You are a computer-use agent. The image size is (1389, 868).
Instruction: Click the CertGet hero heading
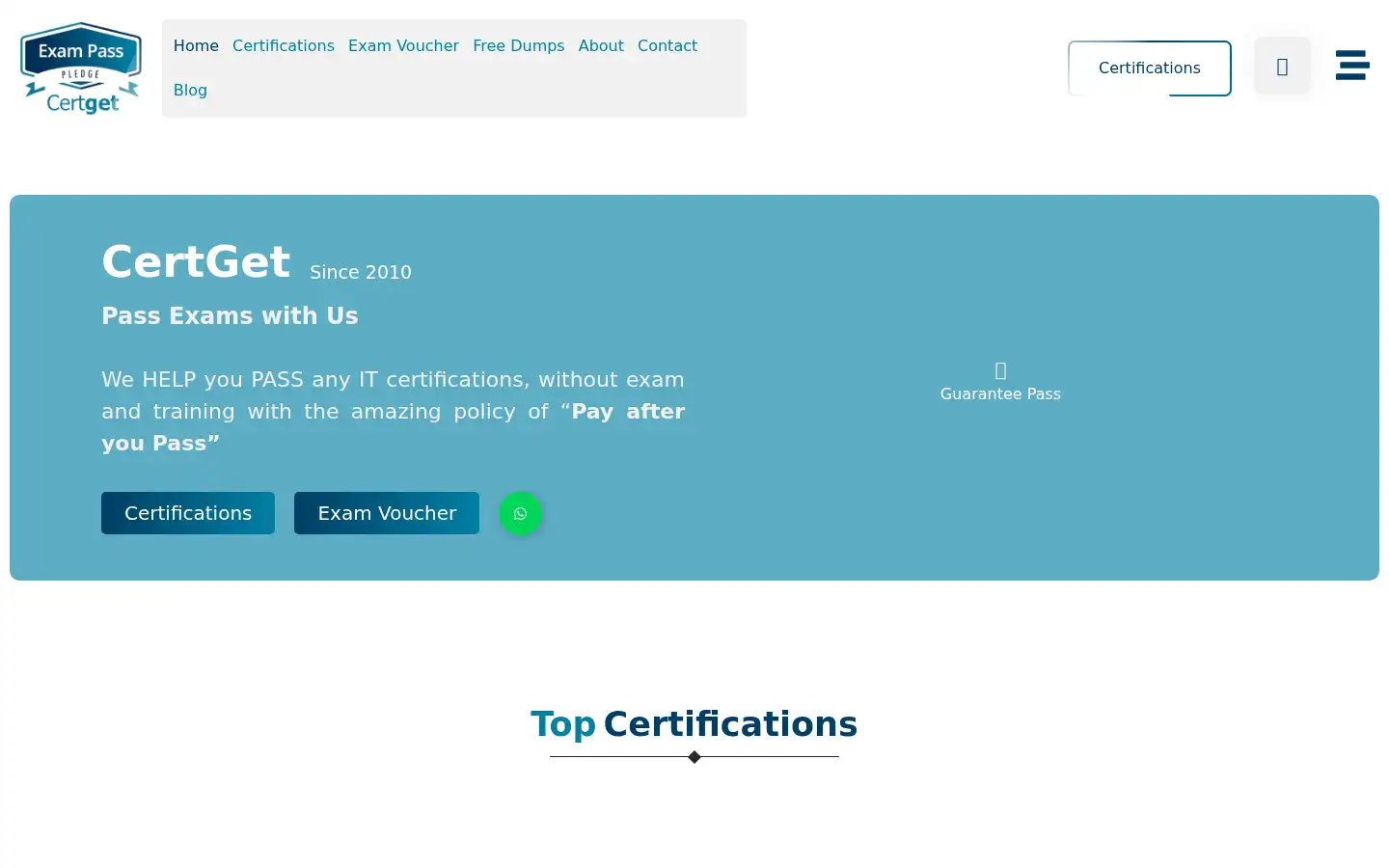click(x=196, y=261)
